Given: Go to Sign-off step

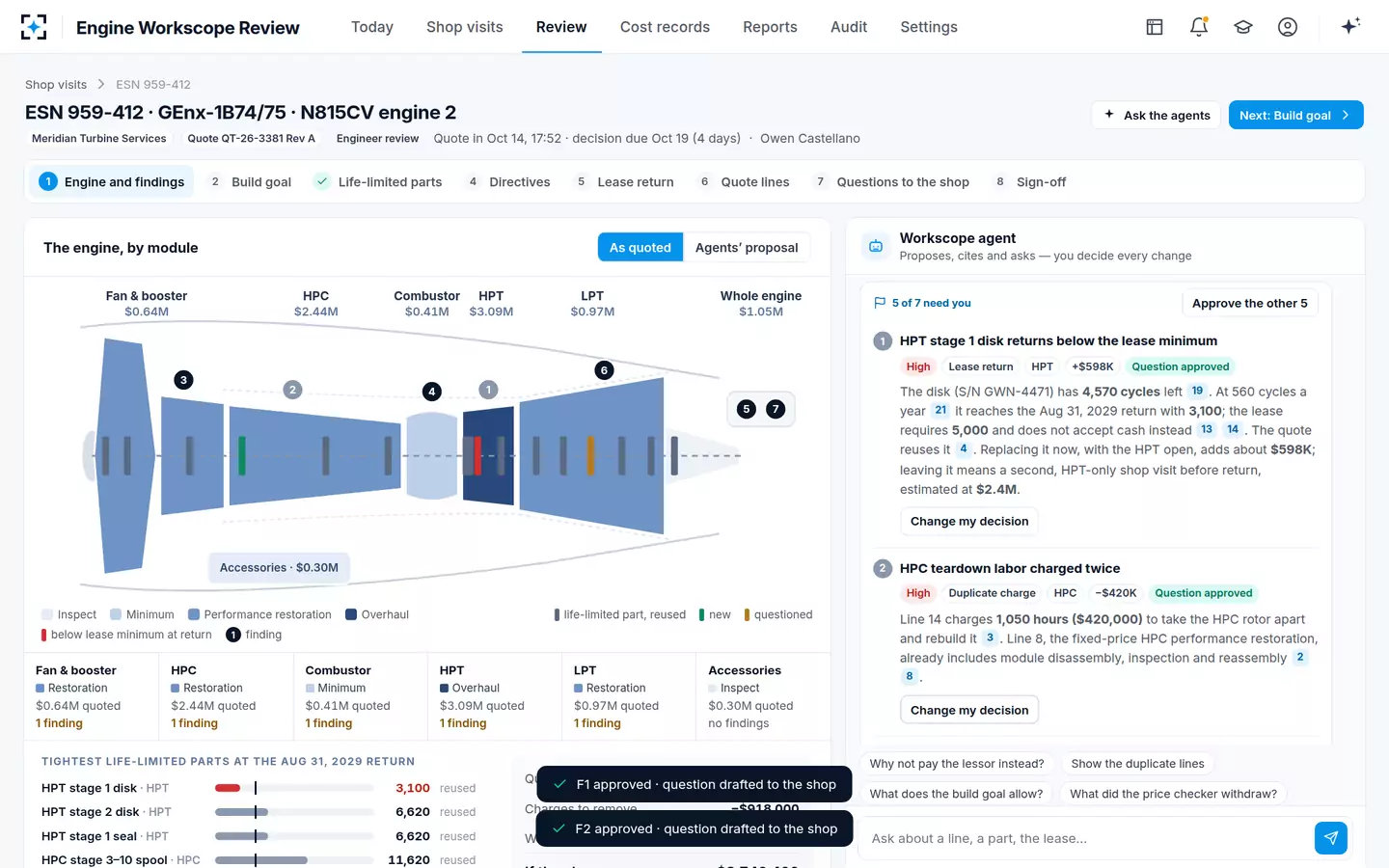Looking at the screenshot, I should tap(1029, 182).
